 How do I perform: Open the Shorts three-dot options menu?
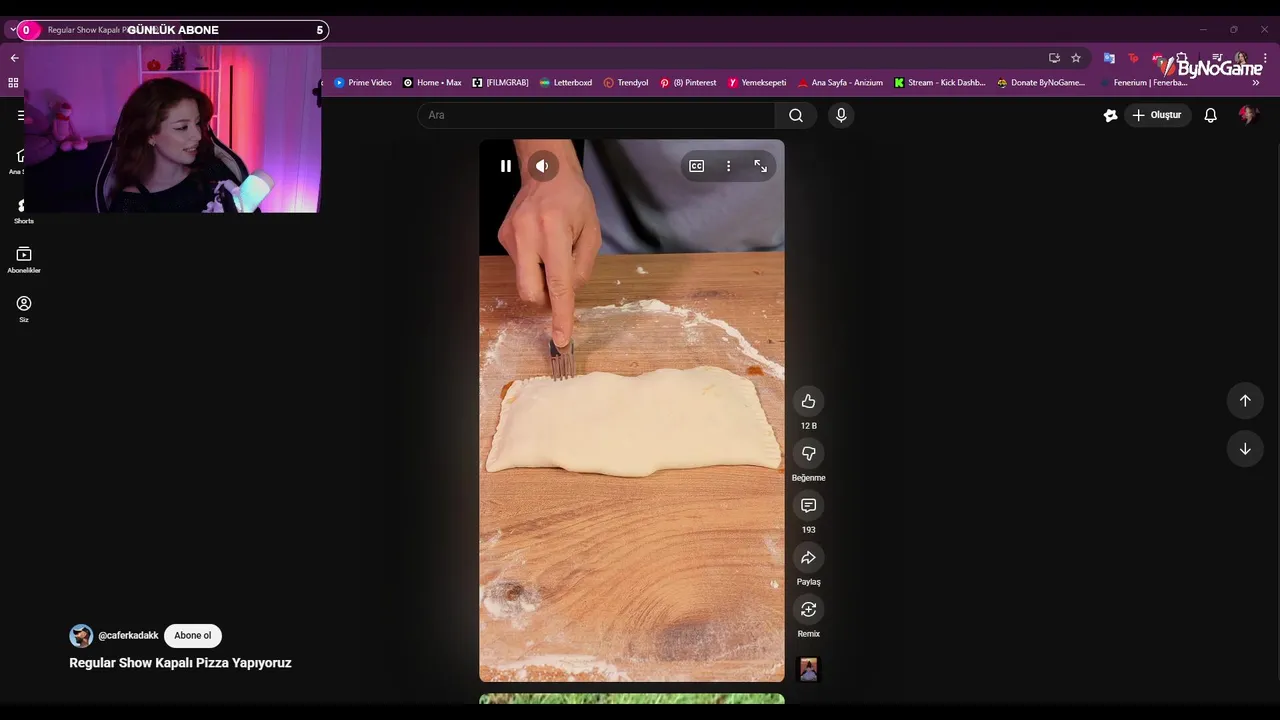point(729,166)
